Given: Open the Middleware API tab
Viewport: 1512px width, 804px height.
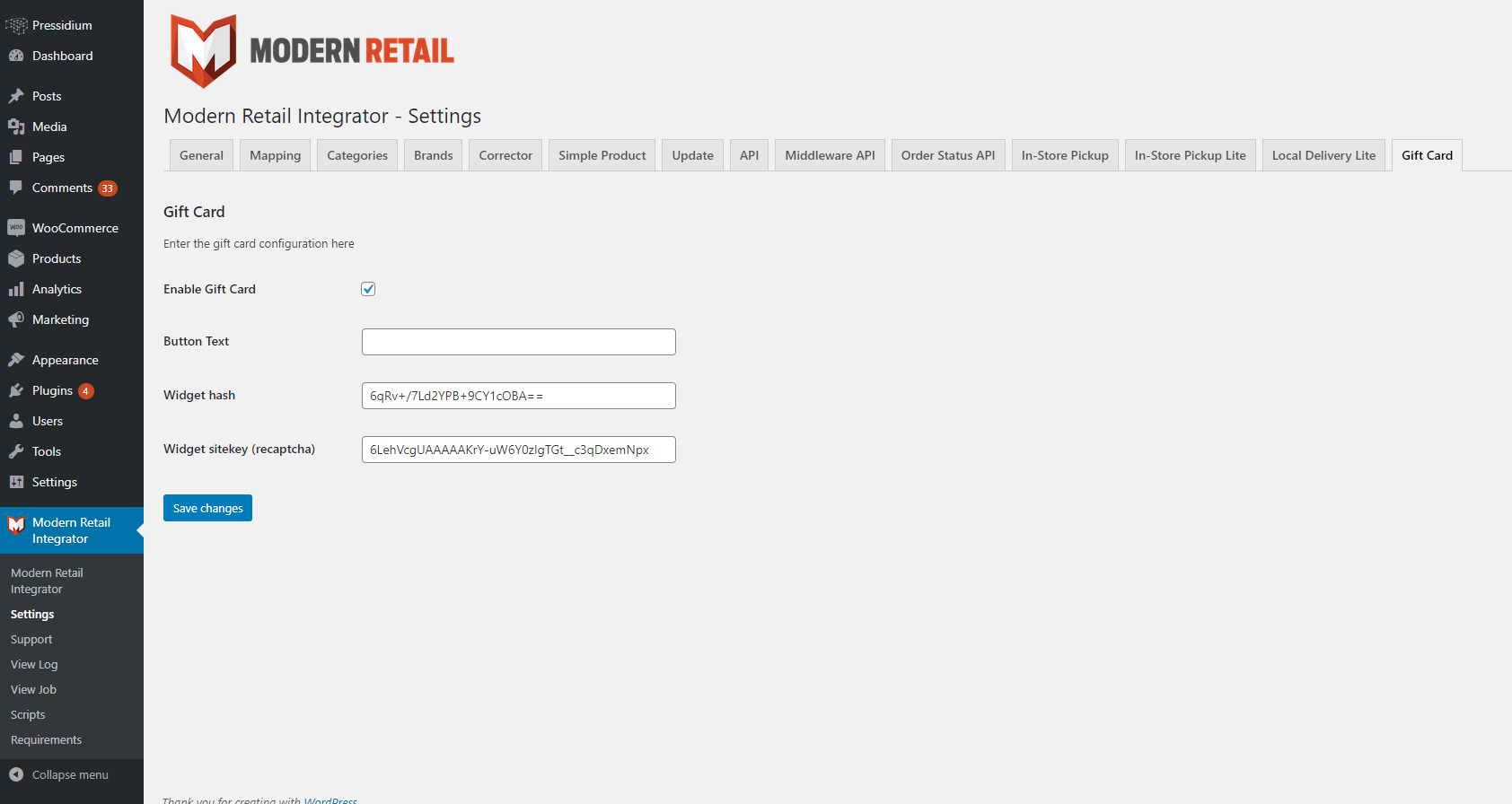Looking at the screenshot, I should click(x=831, y=155).
